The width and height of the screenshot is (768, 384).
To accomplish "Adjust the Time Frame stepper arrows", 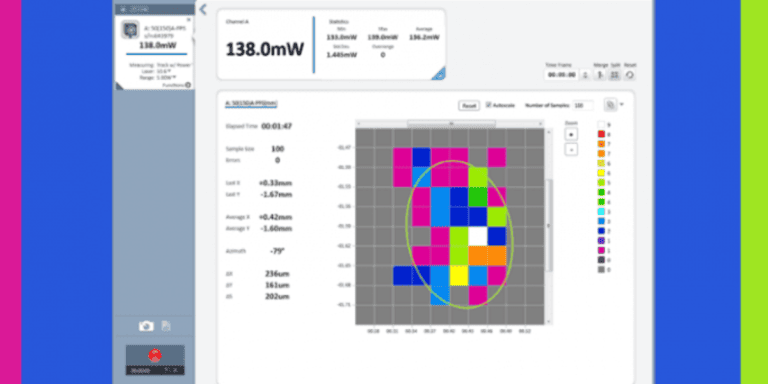I will tap(585, 75).
